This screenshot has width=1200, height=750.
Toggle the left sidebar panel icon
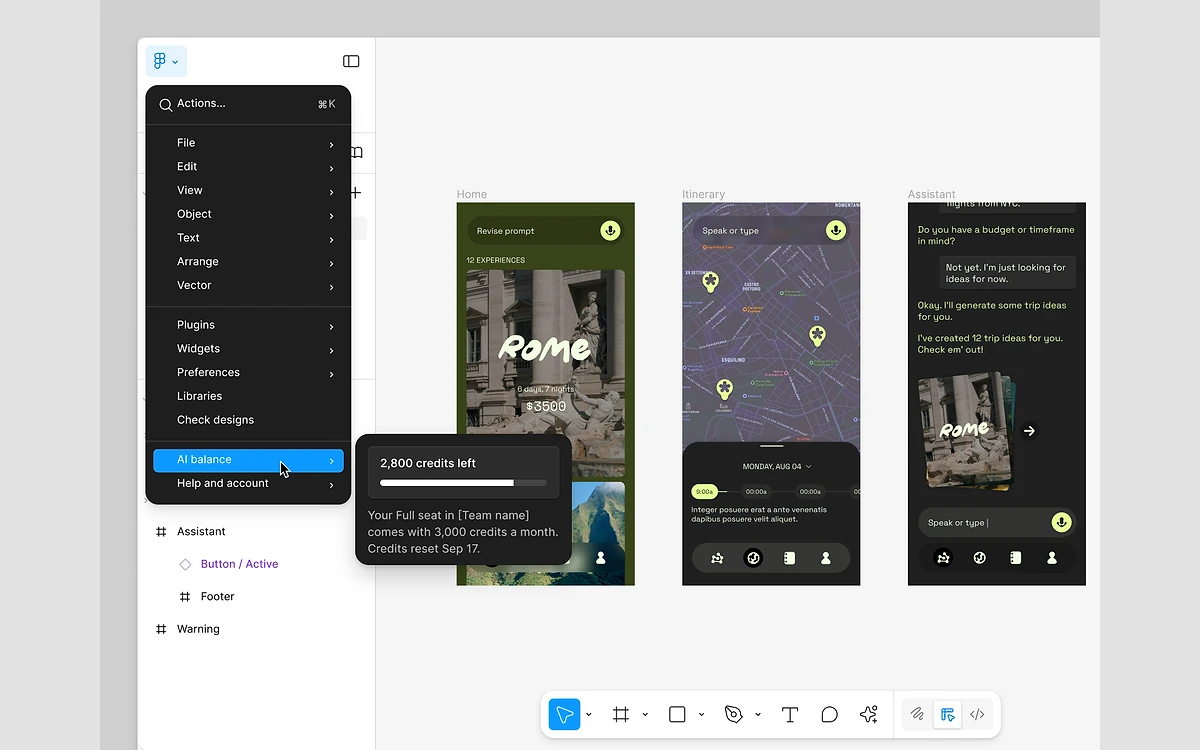(351, 61)
